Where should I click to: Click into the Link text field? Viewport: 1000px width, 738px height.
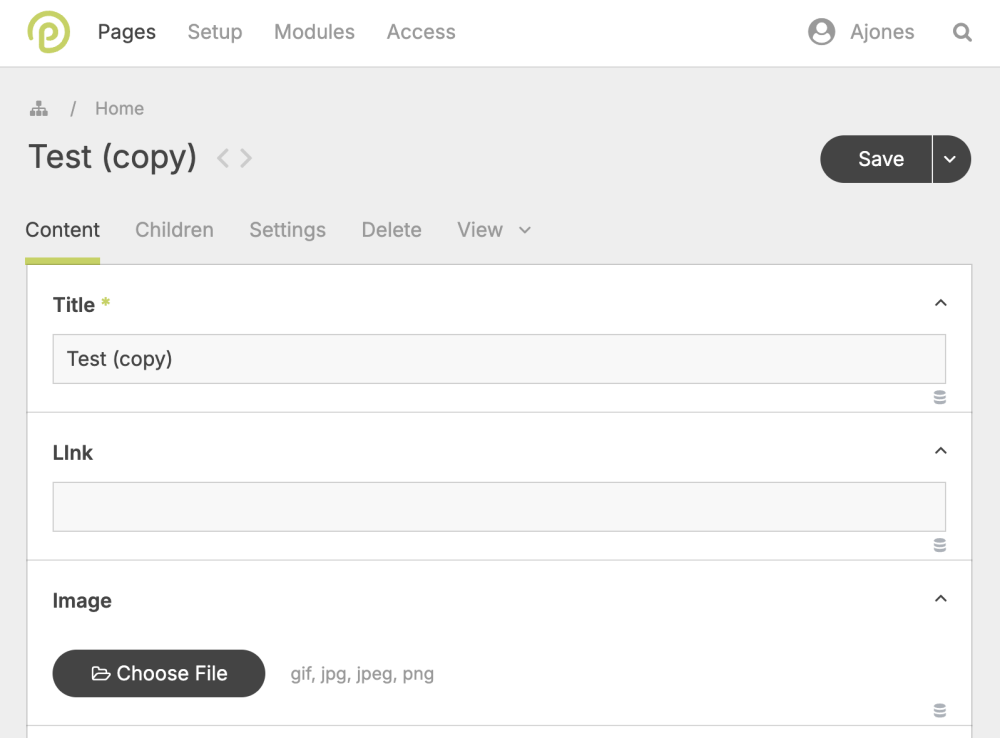(x=498, y=507)
